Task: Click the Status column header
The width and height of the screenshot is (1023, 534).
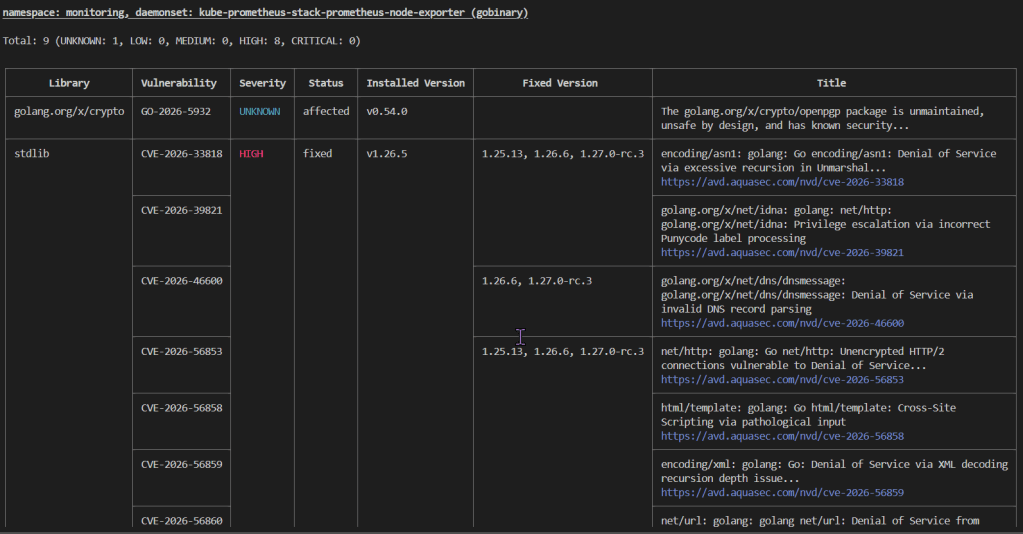Action: pos(326,83)
